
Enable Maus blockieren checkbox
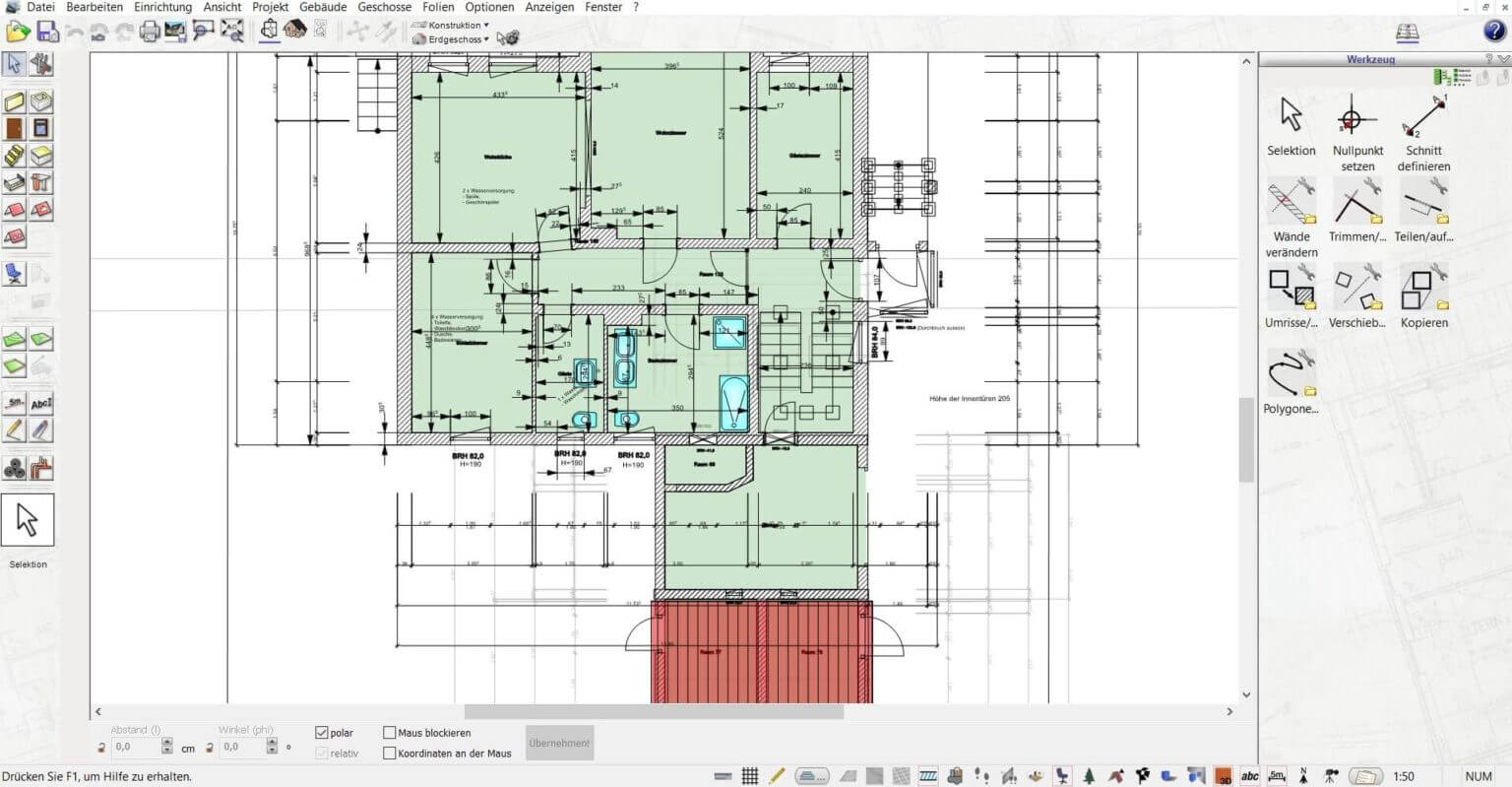click(x=389, y=733)
